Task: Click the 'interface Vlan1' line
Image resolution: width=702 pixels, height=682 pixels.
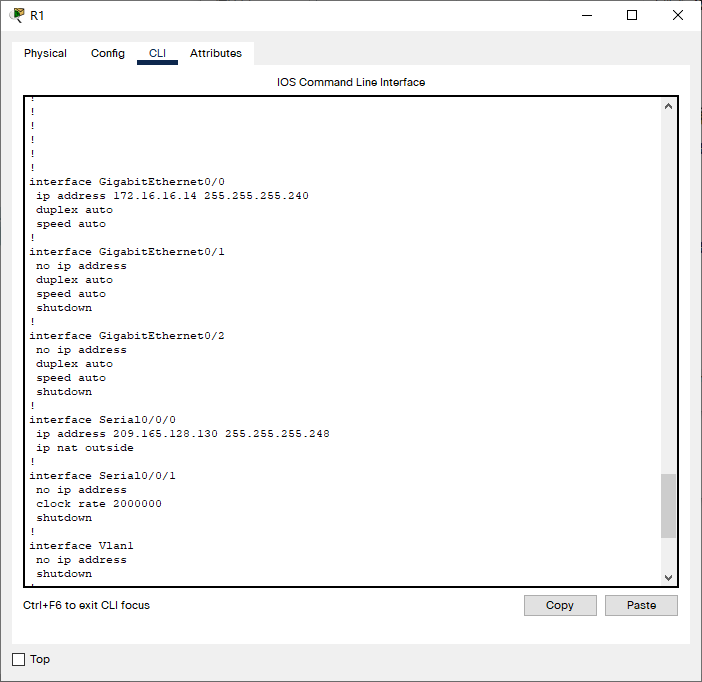Action: click(81, 546)
